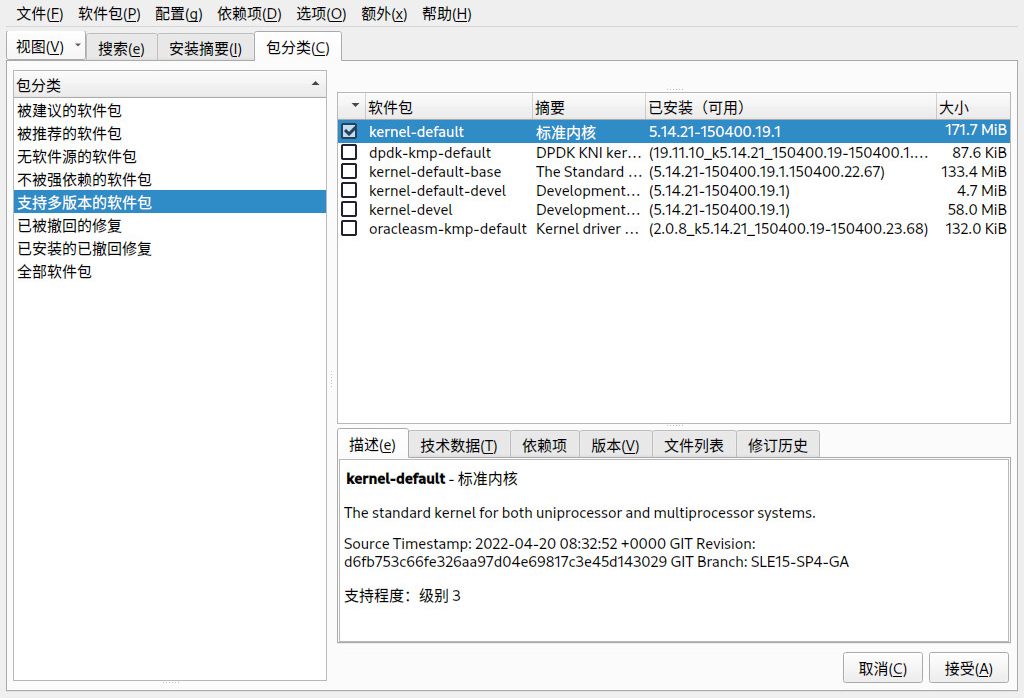Select 全部软件包 in category list
The height and width of the screenshot is (698, 1024).
coord(54,271)
